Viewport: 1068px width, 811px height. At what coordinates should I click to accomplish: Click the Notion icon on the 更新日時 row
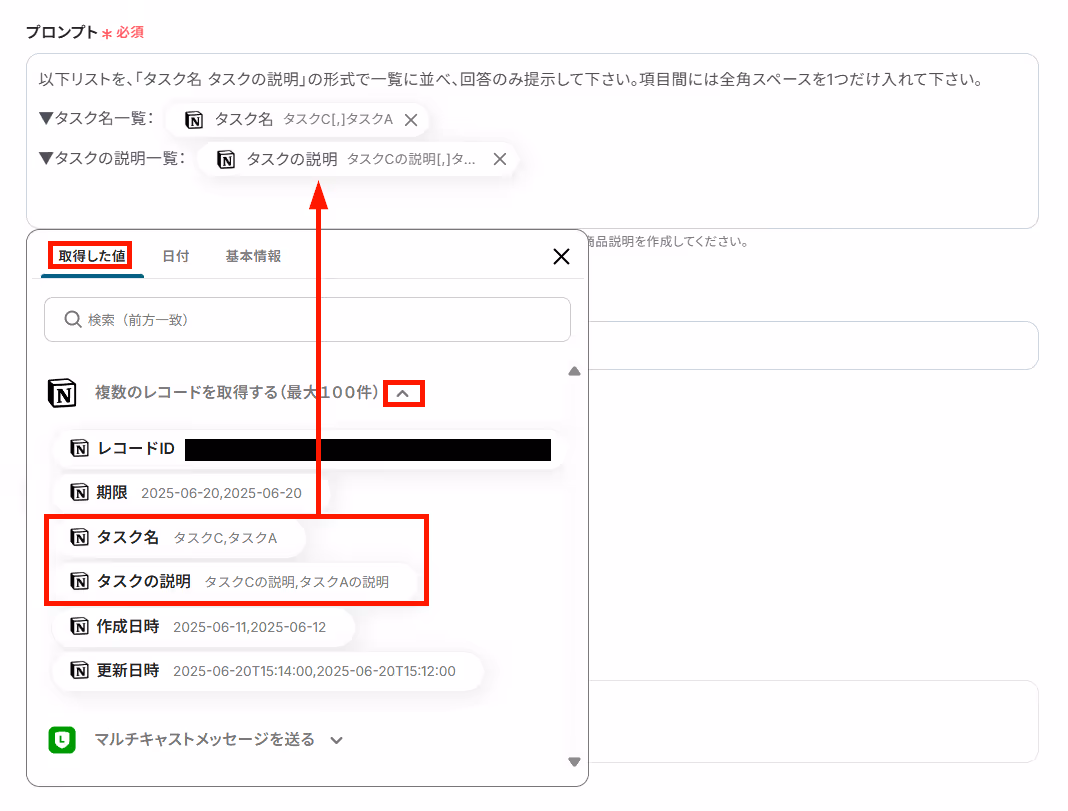click(80, 671)
